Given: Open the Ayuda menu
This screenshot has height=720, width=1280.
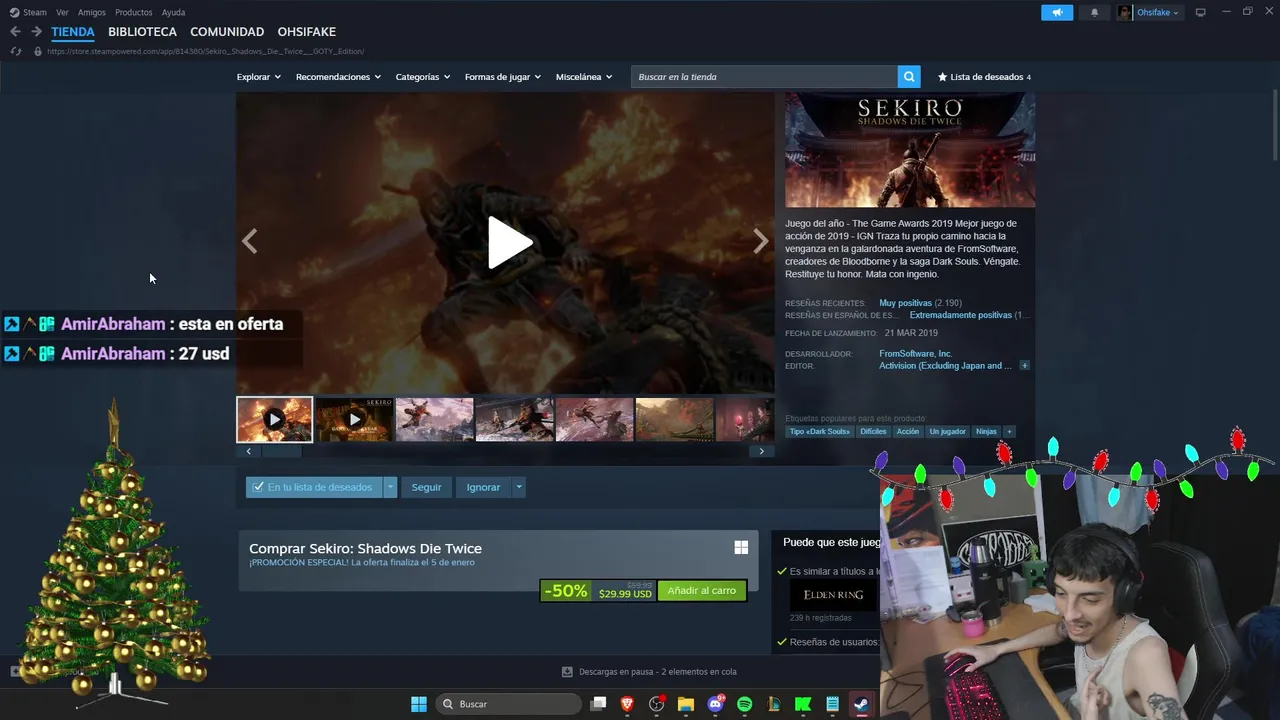Looking at the screenshot, I should click(173, 12).
